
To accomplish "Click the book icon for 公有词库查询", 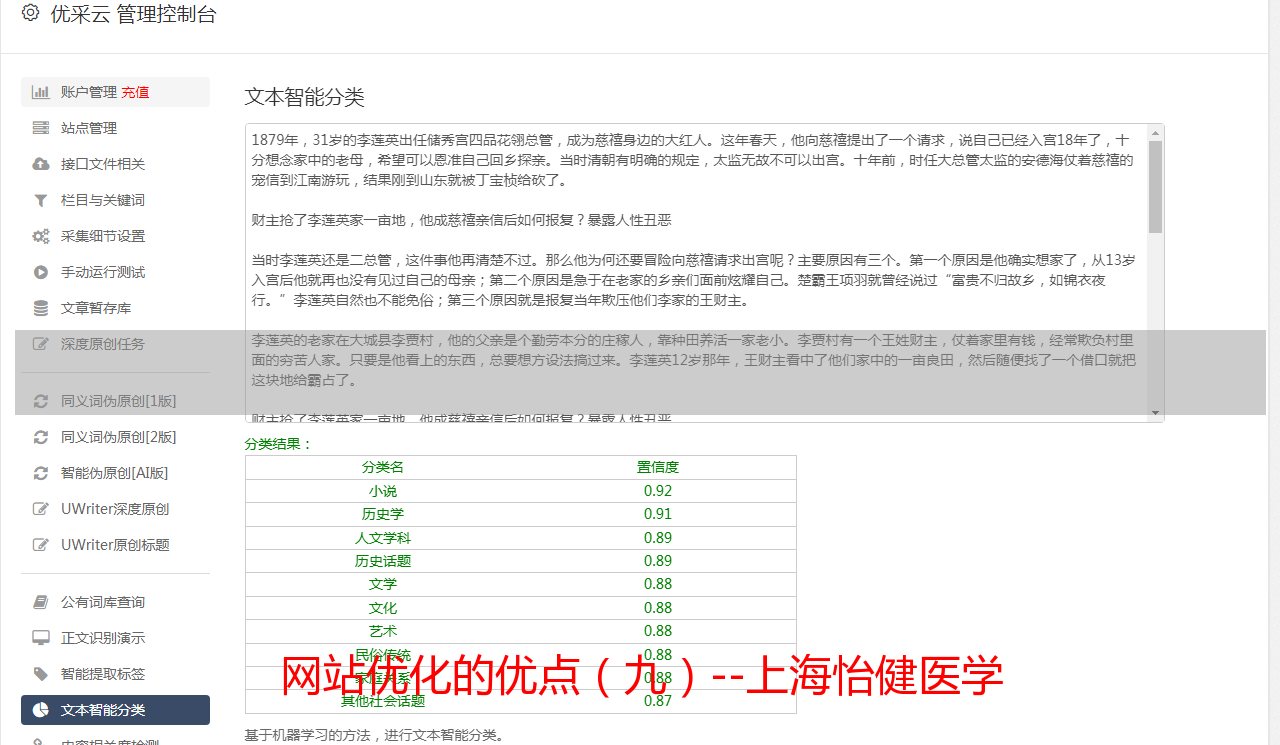I will click(x=41, y=602).
